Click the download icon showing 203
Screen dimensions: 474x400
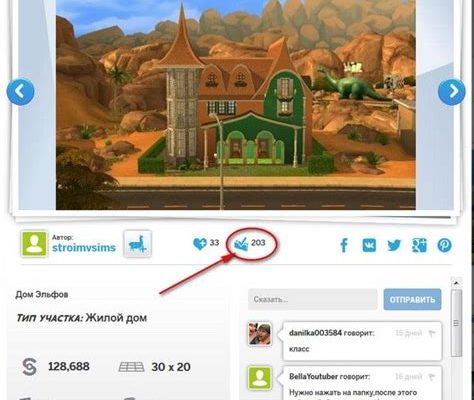click(x=241, y=244)
